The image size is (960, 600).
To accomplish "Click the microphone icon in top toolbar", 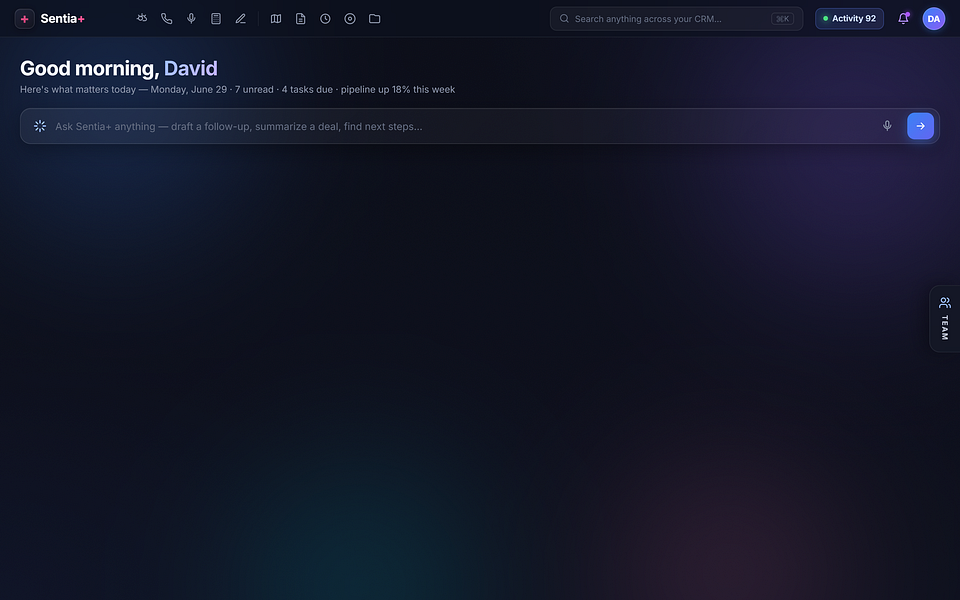I will point(191,18).
